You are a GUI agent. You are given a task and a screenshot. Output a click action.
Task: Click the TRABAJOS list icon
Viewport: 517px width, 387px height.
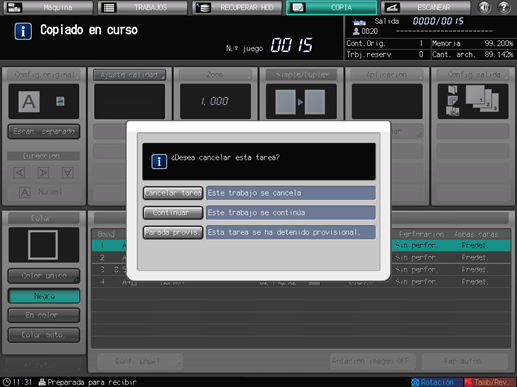click(109, 7)
